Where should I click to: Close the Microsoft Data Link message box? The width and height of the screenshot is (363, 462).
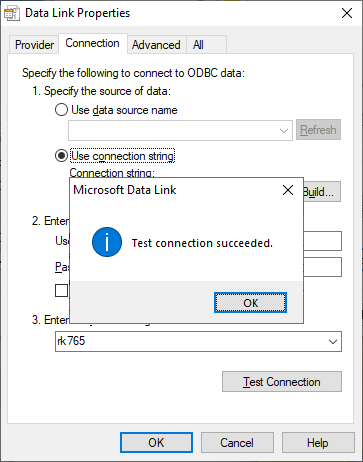288,190
